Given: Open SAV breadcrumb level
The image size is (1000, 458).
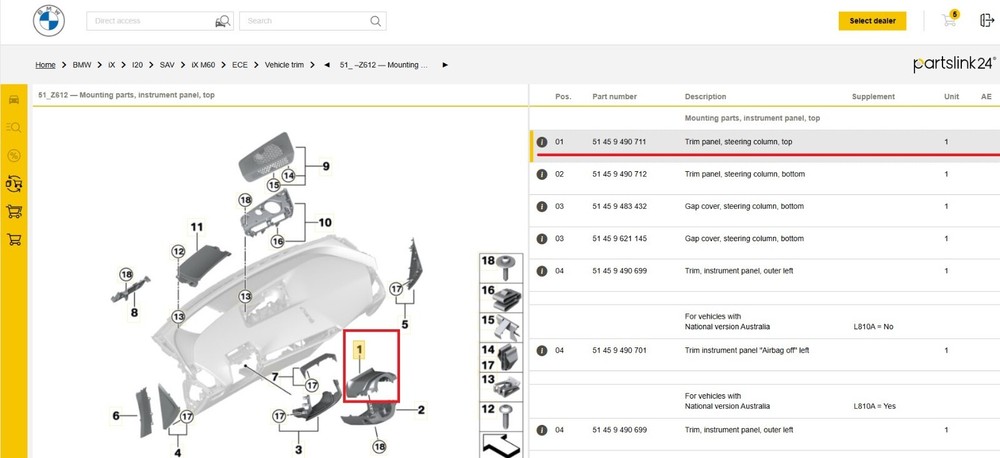Looking at the screenshot, I should [x=167, y=65].
